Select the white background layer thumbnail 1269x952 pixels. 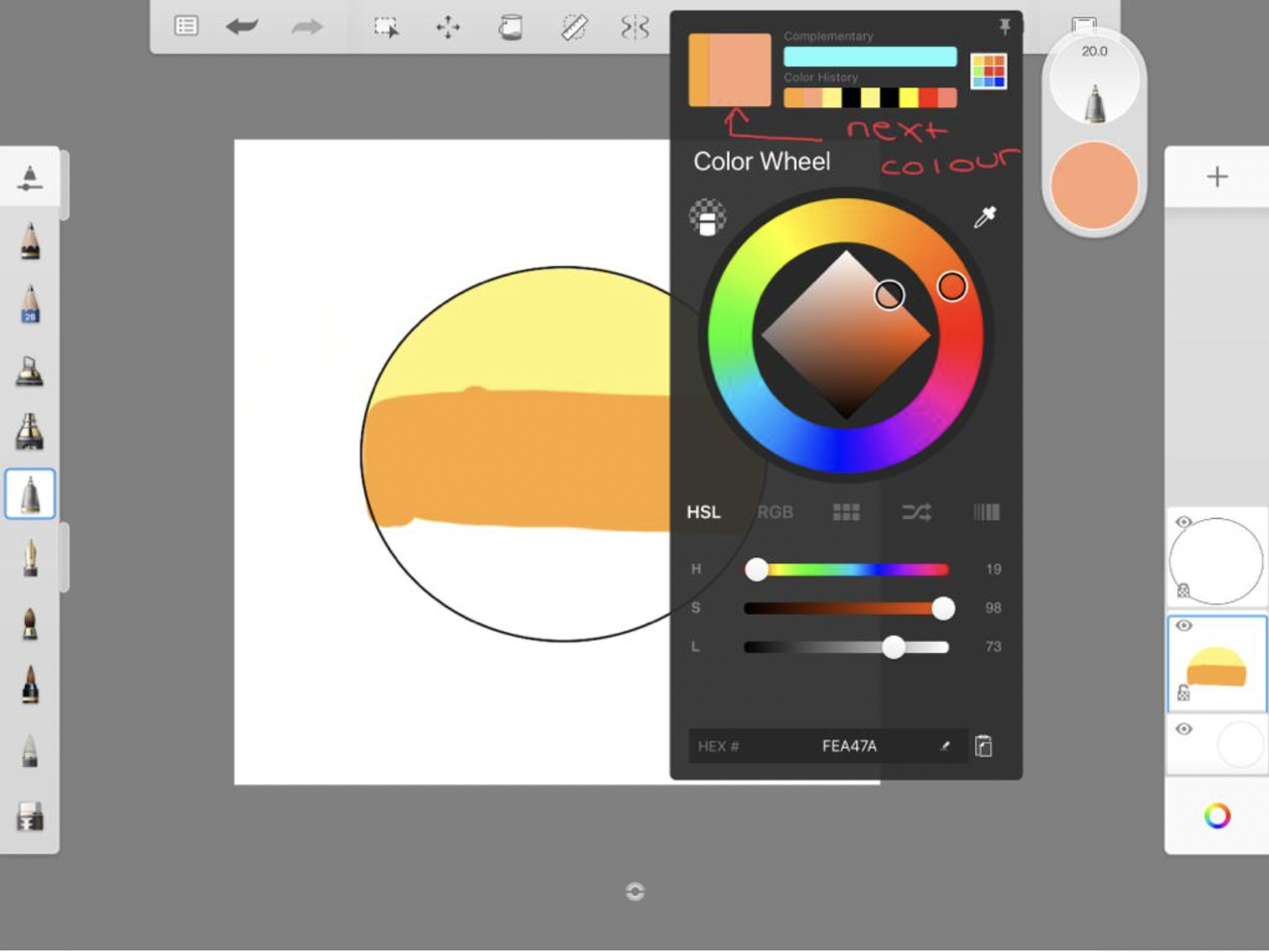tap(1216, 744)
